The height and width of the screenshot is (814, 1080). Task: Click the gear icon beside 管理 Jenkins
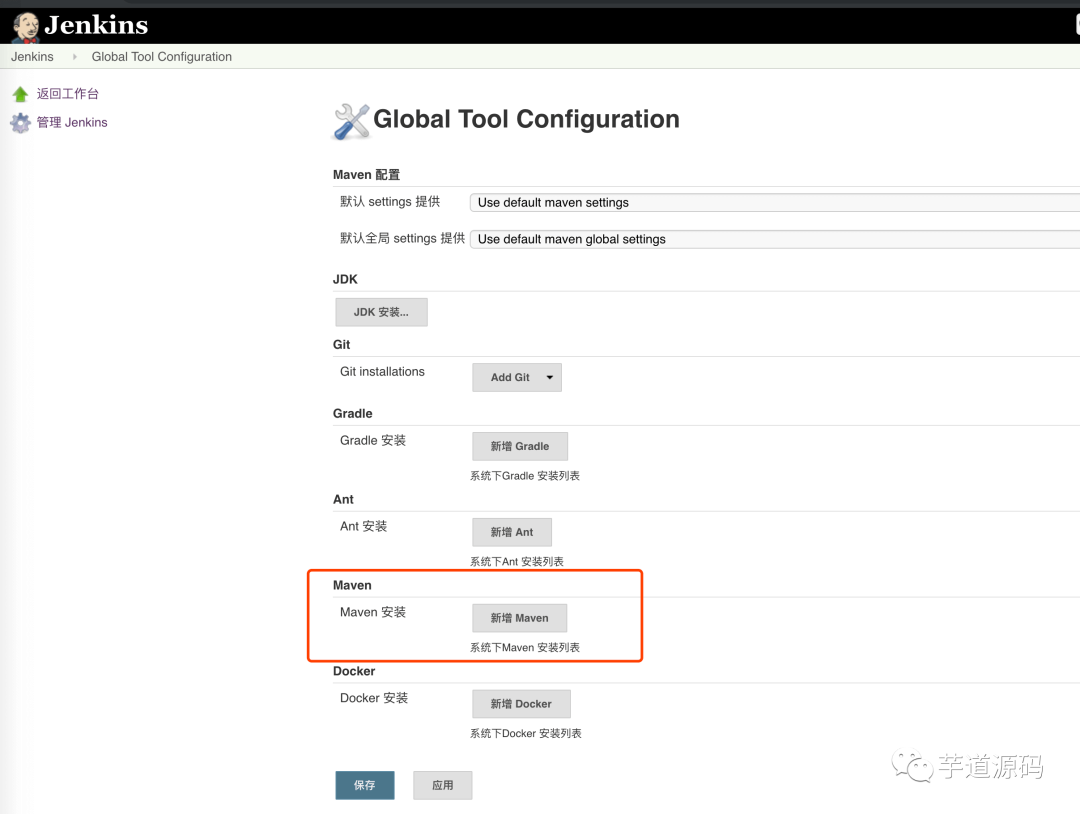point(20,123)
